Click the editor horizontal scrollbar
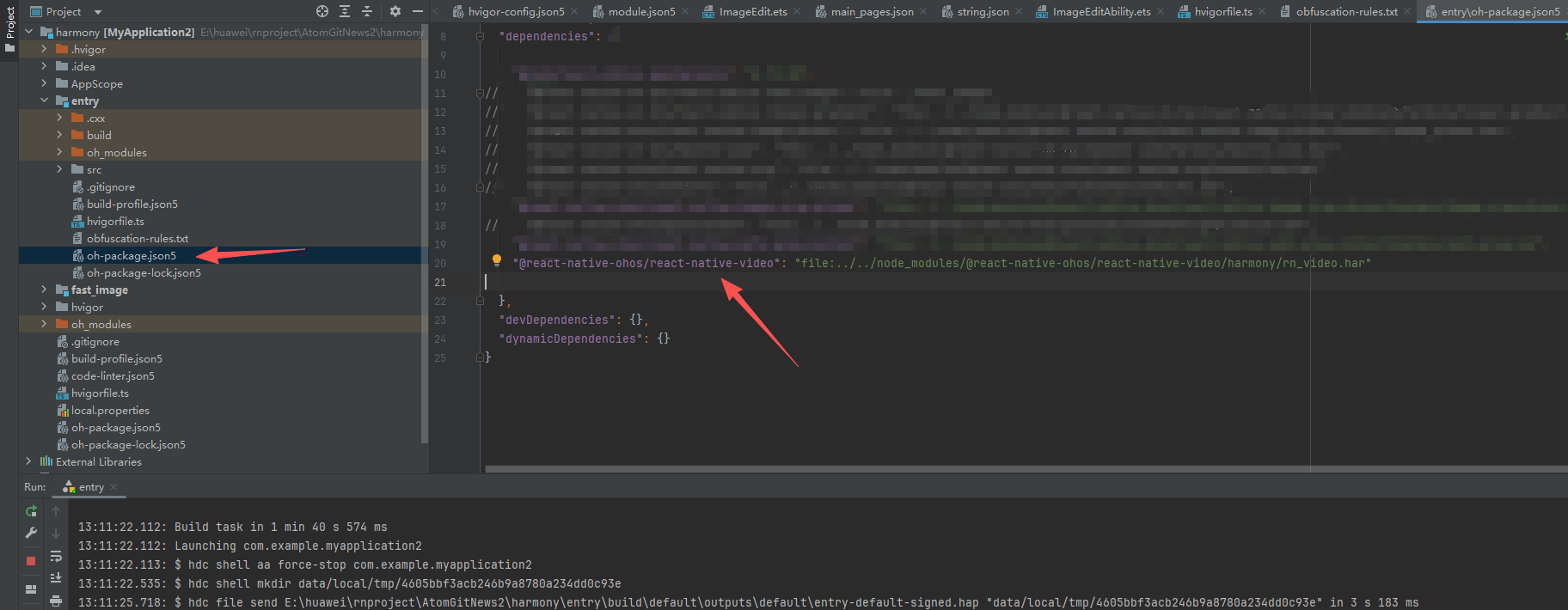The width and height of the screenshot is (1568, 610). coord(1026,469)
